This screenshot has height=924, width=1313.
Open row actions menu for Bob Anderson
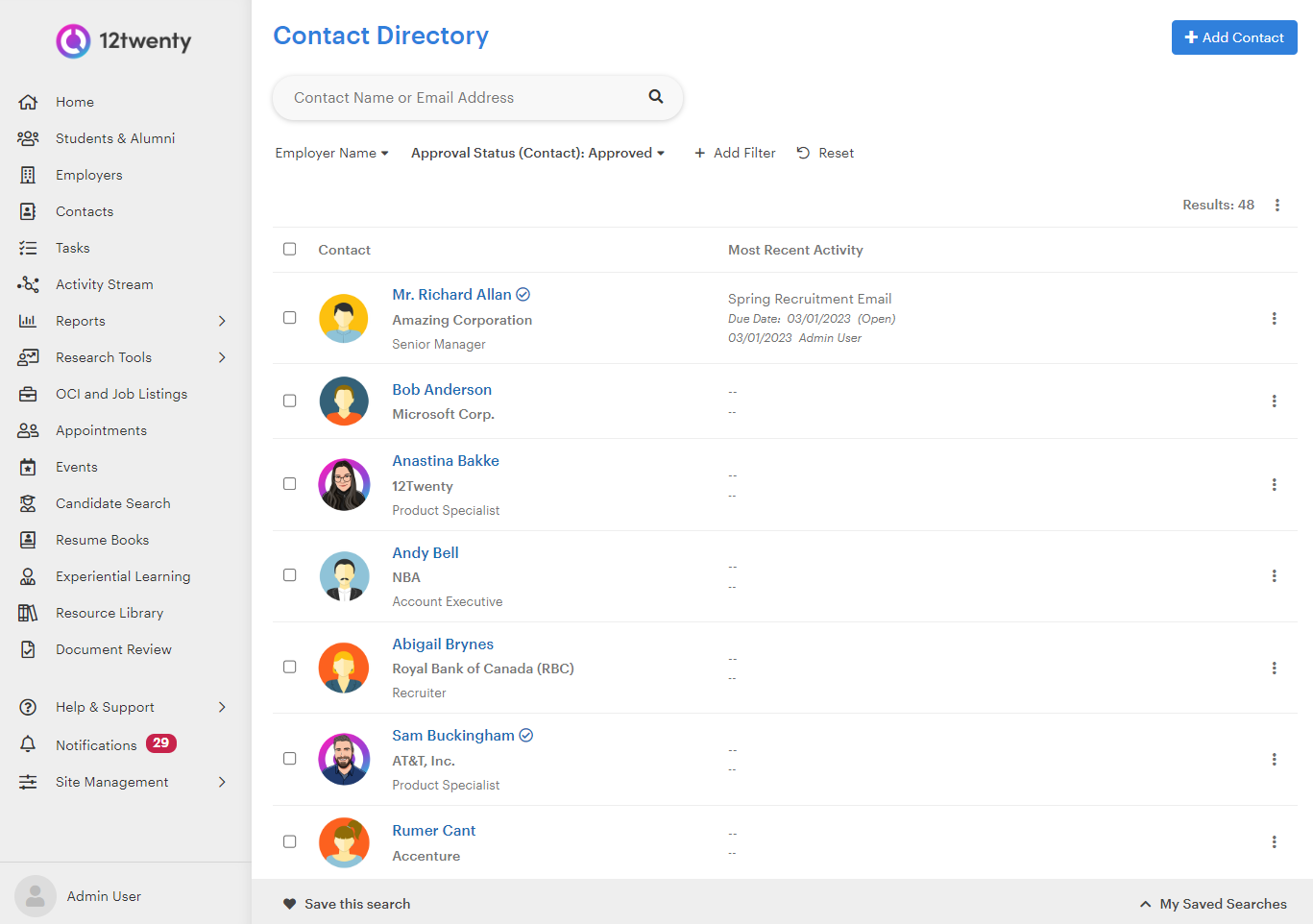[x=1275, y=401]
